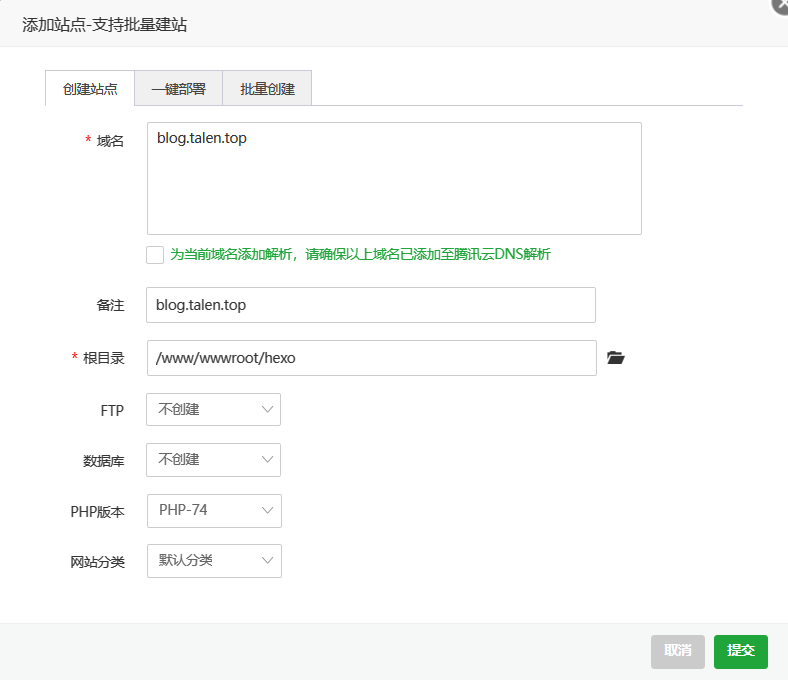Open the 数据库 dropdown
The width and height of the screenshot is (788, 680).
click(213, 460)
